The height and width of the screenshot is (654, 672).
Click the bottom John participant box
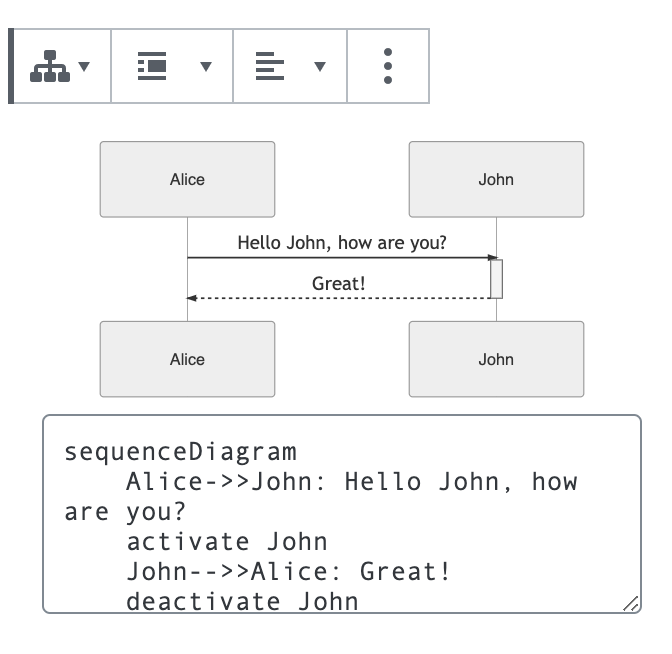click(496, 359)
